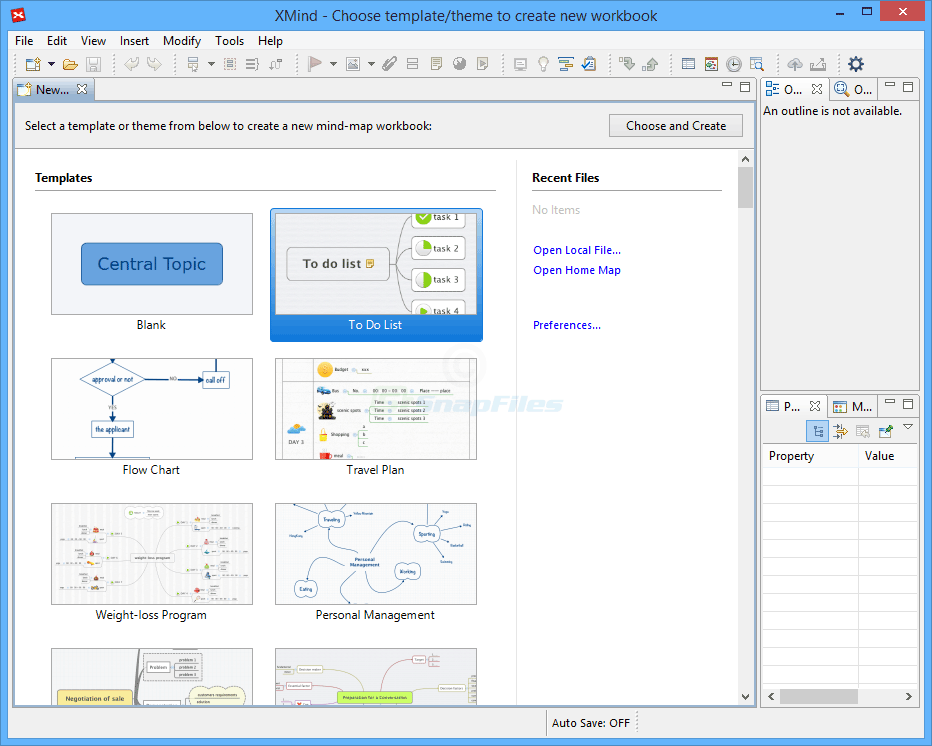
Task: Click the Spreadsheet view toolbar icon
Action: click(688, 64)
